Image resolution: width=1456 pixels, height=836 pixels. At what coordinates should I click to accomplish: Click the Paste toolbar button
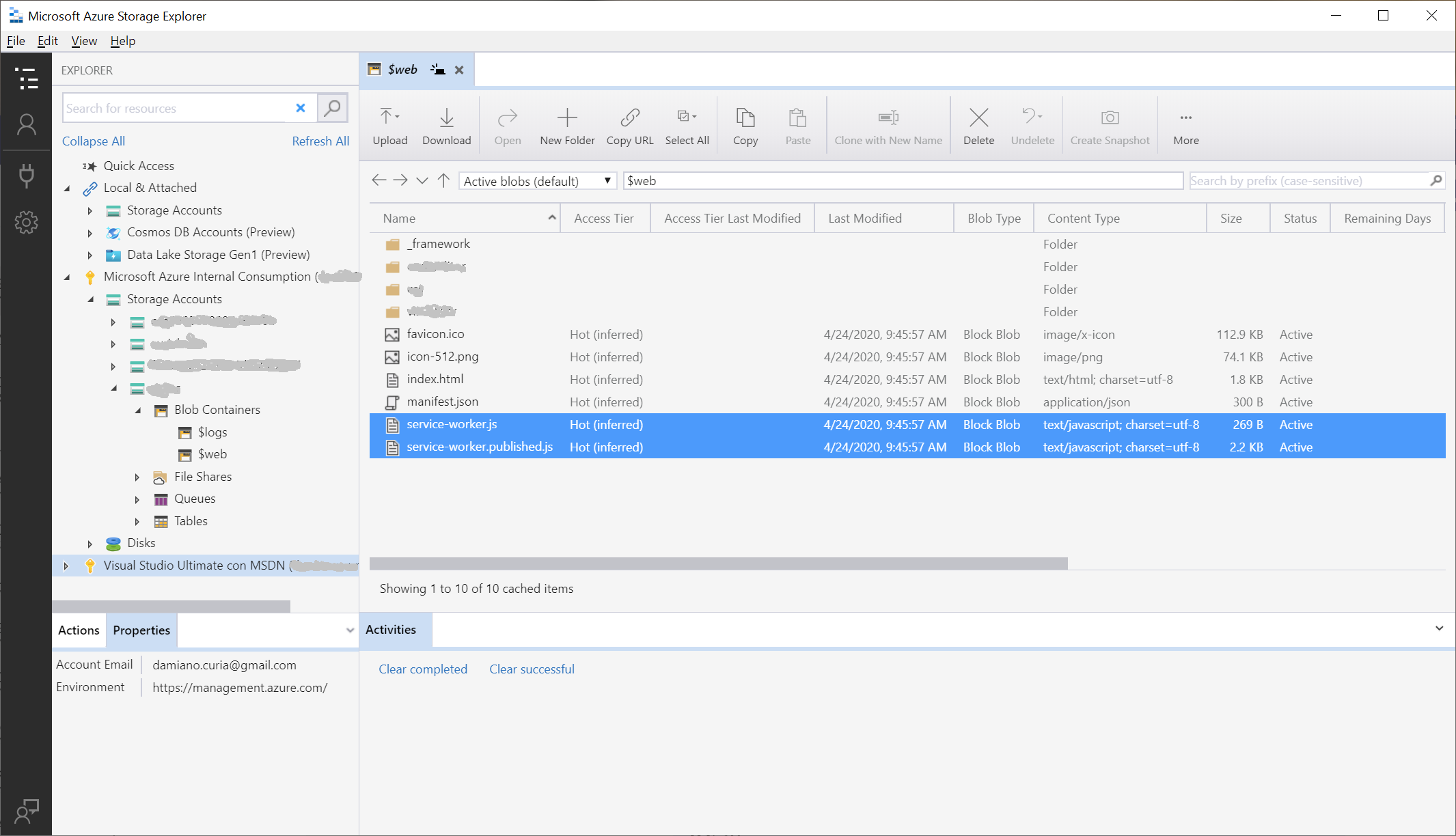point(797,126)
